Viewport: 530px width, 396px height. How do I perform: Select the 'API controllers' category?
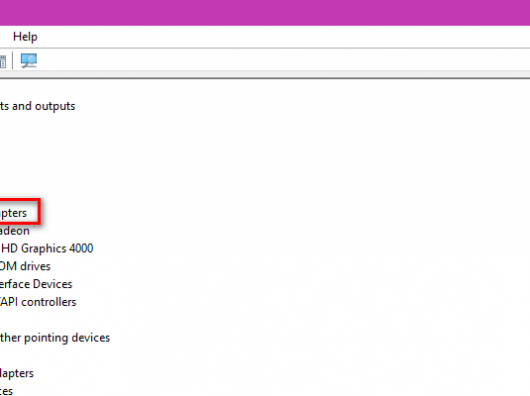tap(38, 302)
